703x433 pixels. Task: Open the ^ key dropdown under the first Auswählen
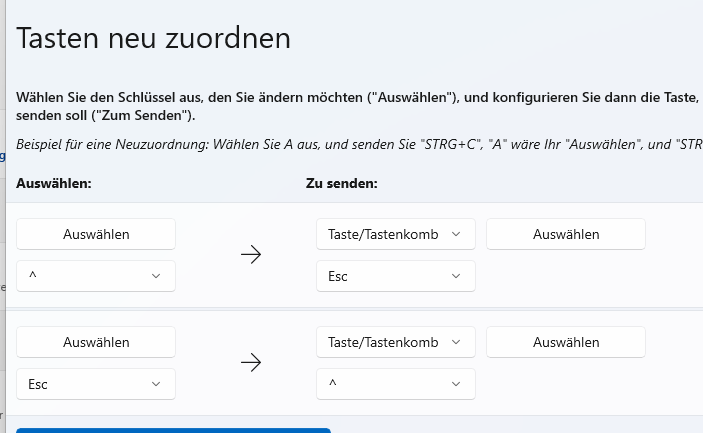tap(96, 276)
